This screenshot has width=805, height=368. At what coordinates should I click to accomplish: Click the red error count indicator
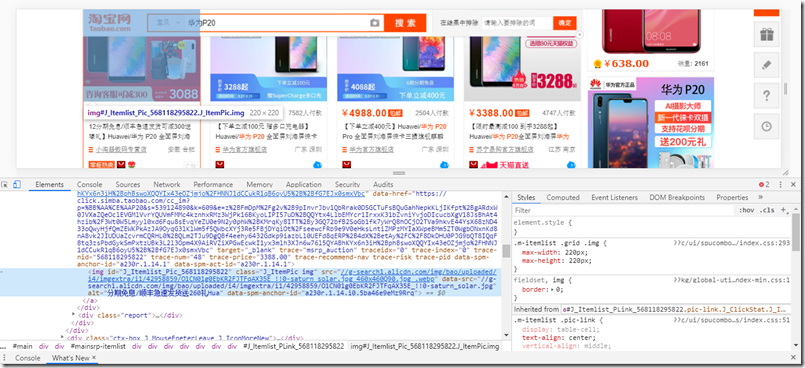764,184
